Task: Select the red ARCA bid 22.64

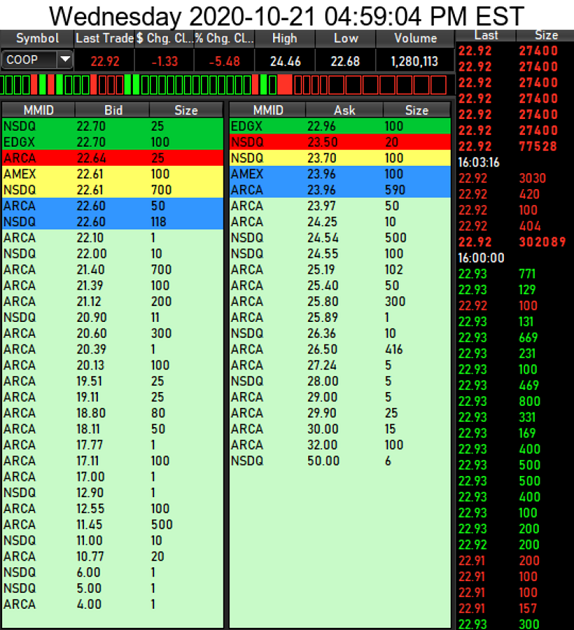Action: (x=112, y=158)
